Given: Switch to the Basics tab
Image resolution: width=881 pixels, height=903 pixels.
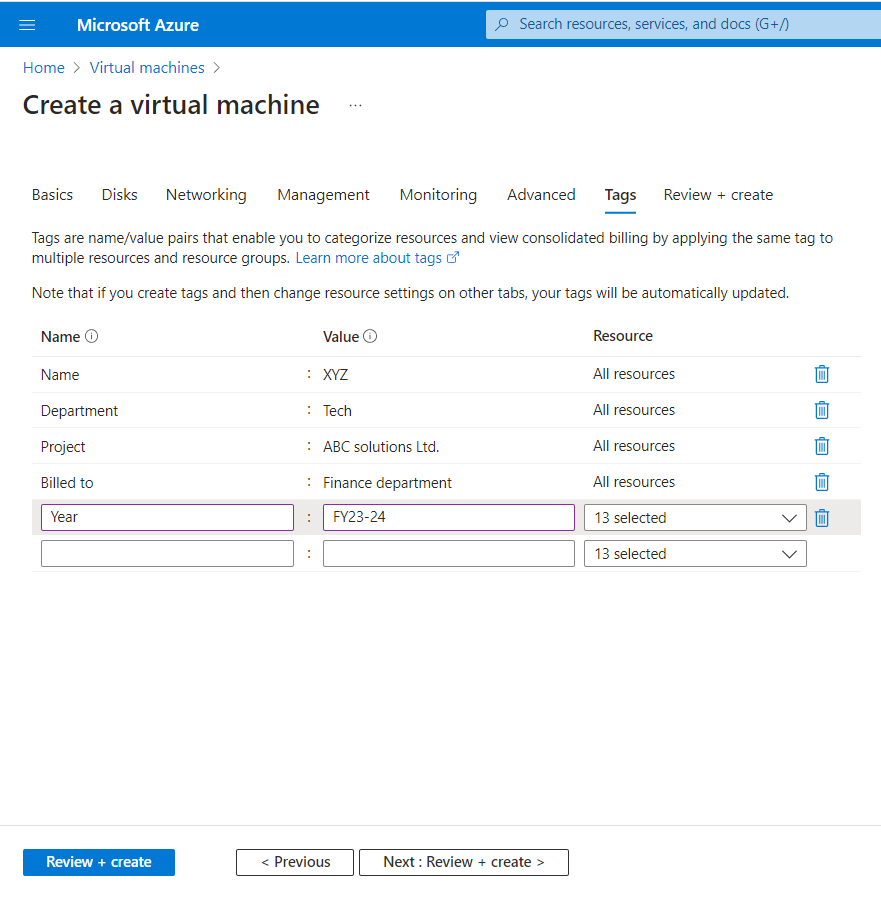Looking at the screenshot, I should (52, 195).
